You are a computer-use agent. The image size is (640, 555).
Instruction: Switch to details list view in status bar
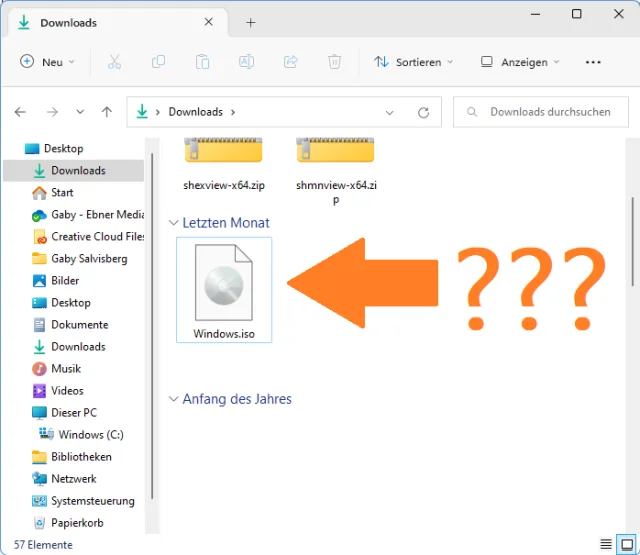tap(605, 544)
